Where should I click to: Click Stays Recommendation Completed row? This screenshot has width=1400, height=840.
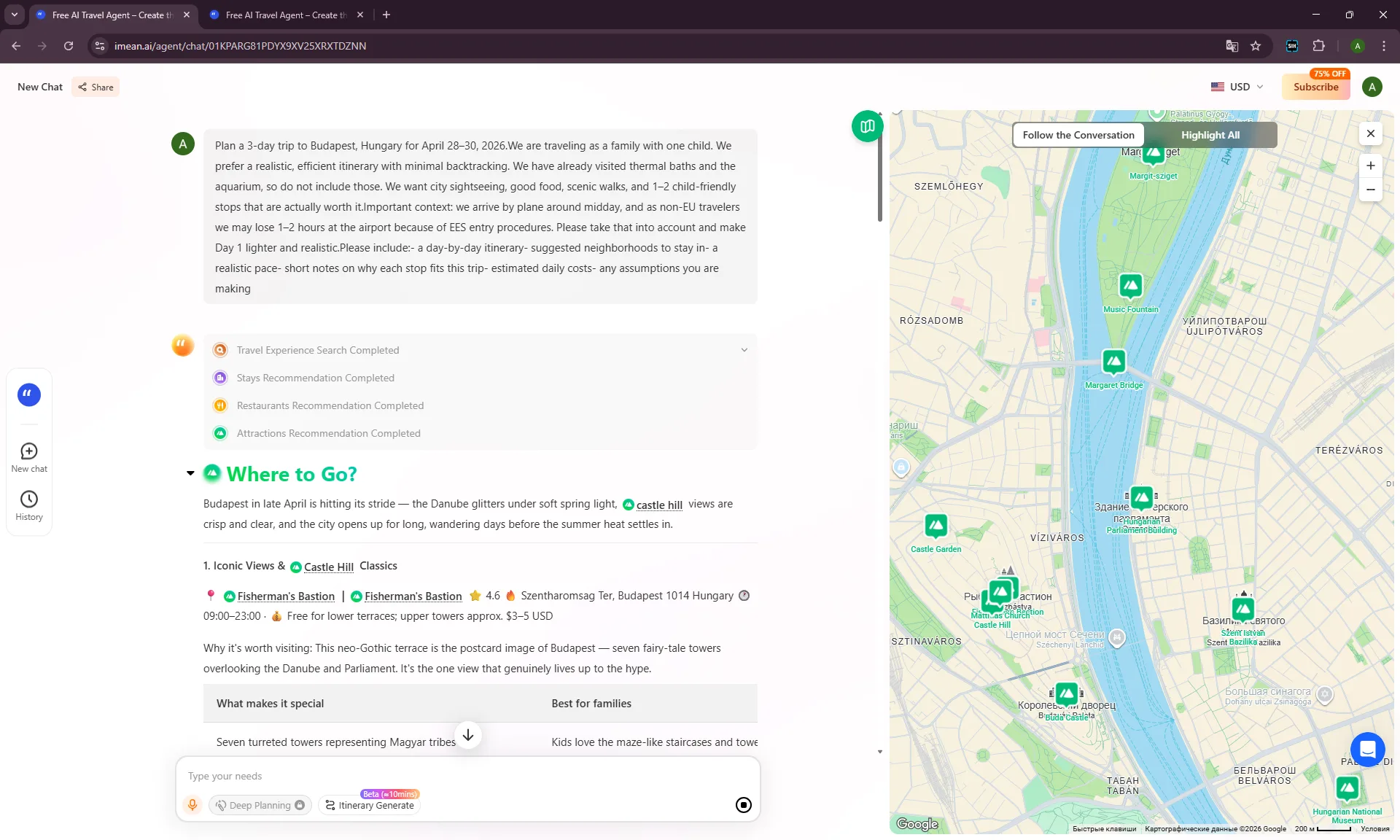point(481,378)
